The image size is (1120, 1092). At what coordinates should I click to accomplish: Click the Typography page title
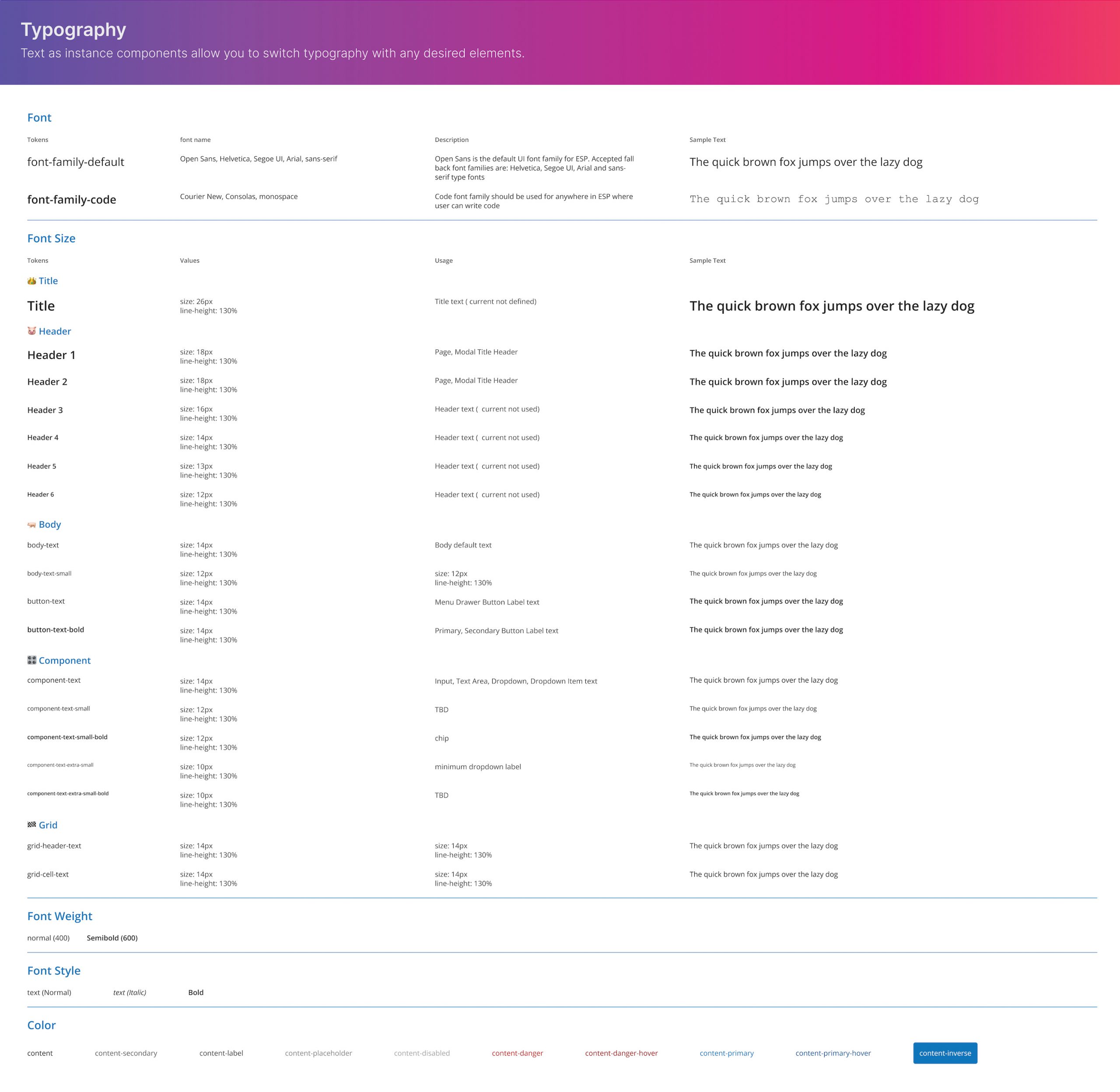[x=73, y=30]
